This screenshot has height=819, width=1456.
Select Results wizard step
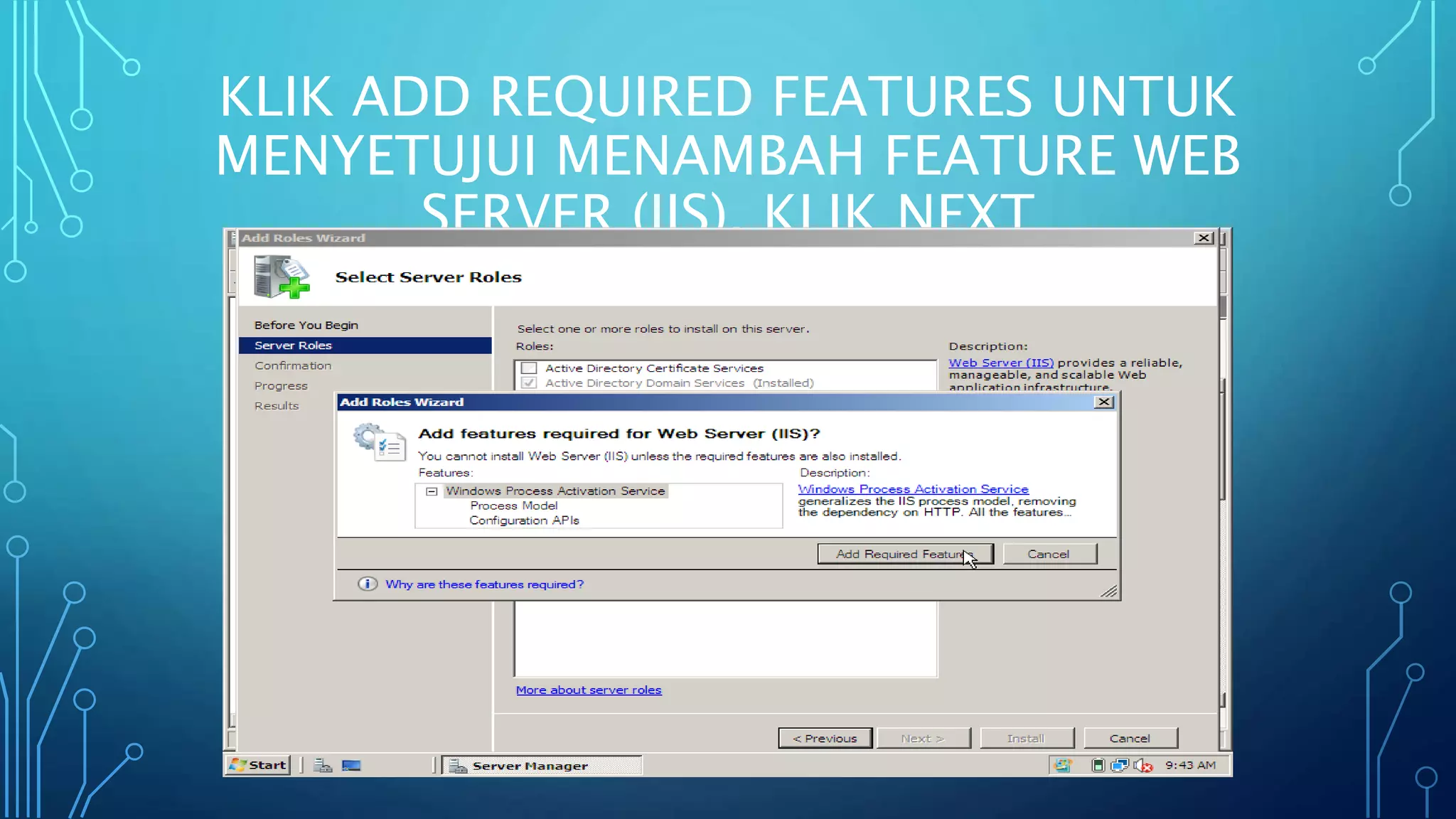pos(277,405)
